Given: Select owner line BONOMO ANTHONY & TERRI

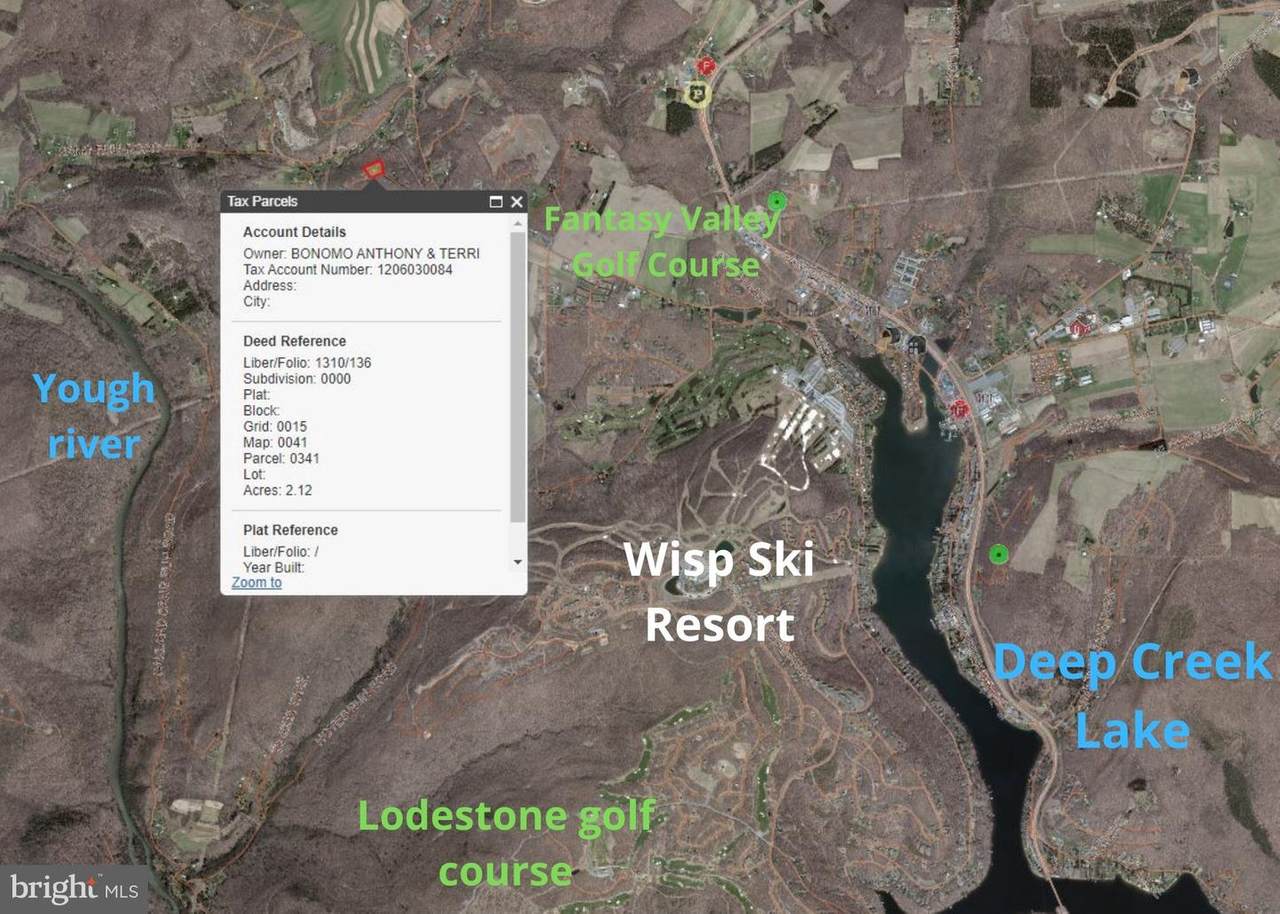Looking at the screenshot, I should pyautogui.click(x=361, y=254).
